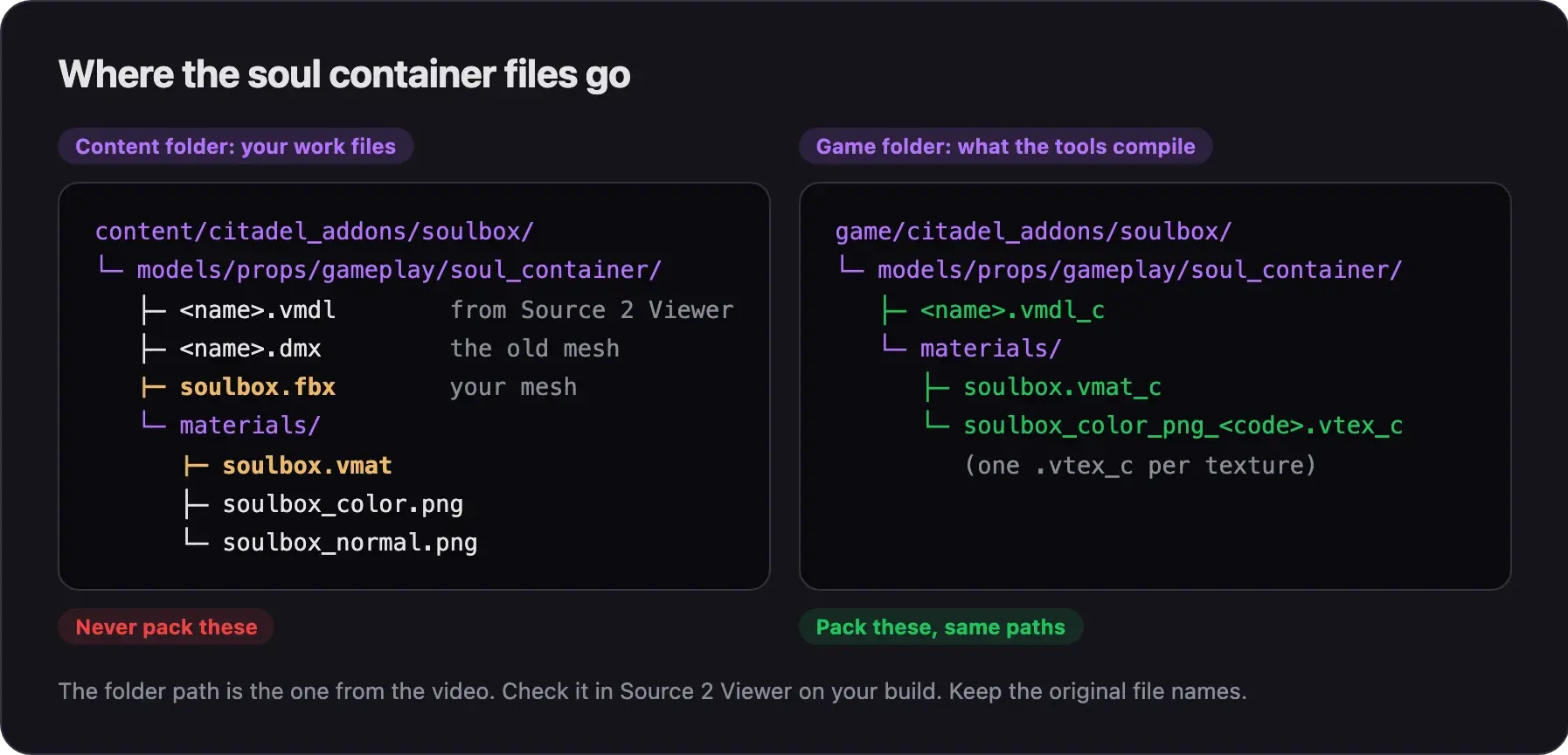Click materials/ folder in the content tree
Screen dimensions: 1568x755
250,426
